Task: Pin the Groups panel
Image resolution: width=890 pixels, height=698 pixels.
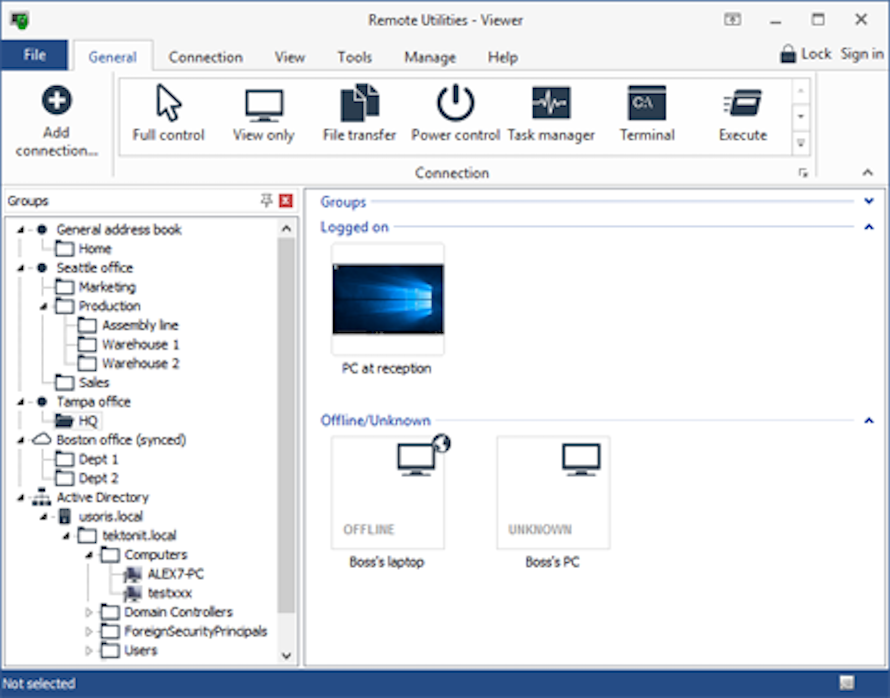Action: click(x=265, y=200)
